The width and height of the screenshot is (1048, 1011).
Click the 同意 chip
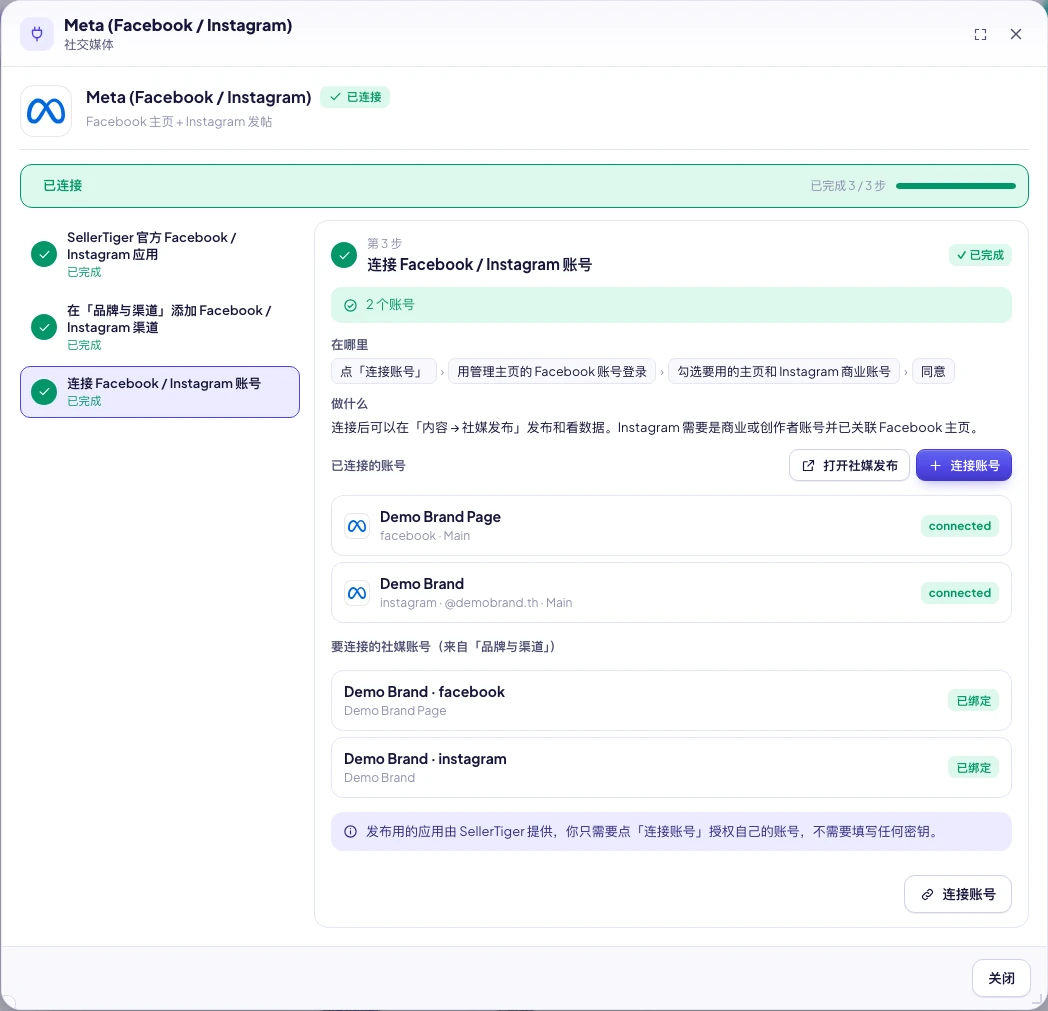click(x=933, y=372)
